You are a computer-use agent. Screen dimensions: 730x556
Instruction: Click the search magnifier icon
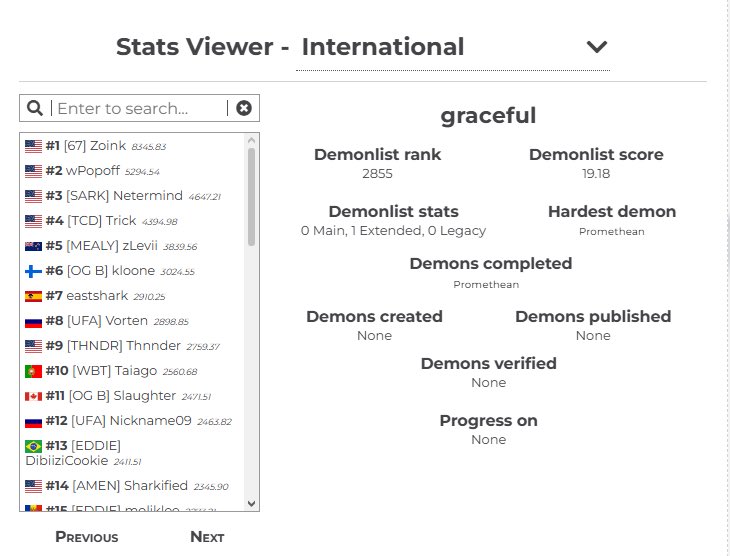click(35, 108)
